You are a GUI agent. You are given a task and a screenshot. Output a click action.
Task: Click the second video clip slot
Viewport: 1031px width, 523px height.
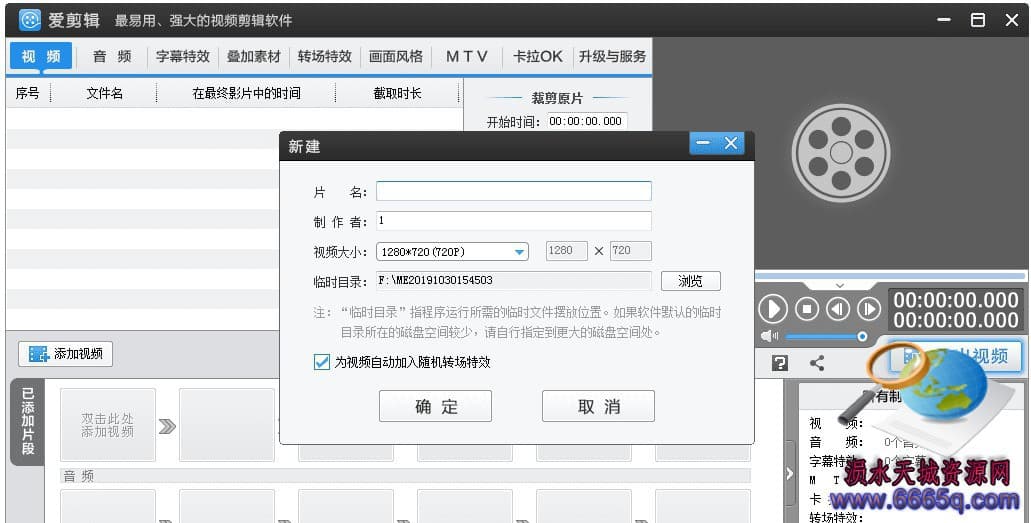[x=227, y=425]
